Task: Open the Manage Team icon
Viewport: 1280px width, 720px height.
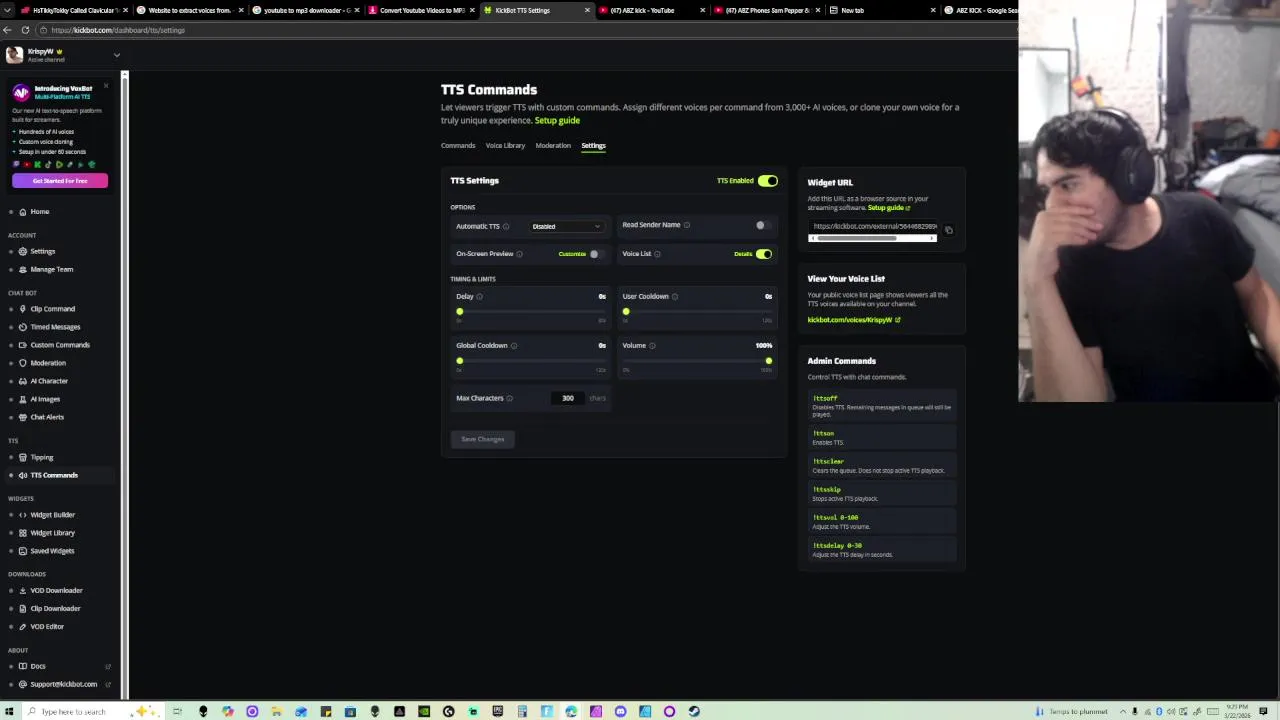Action: tap(23, 270)
